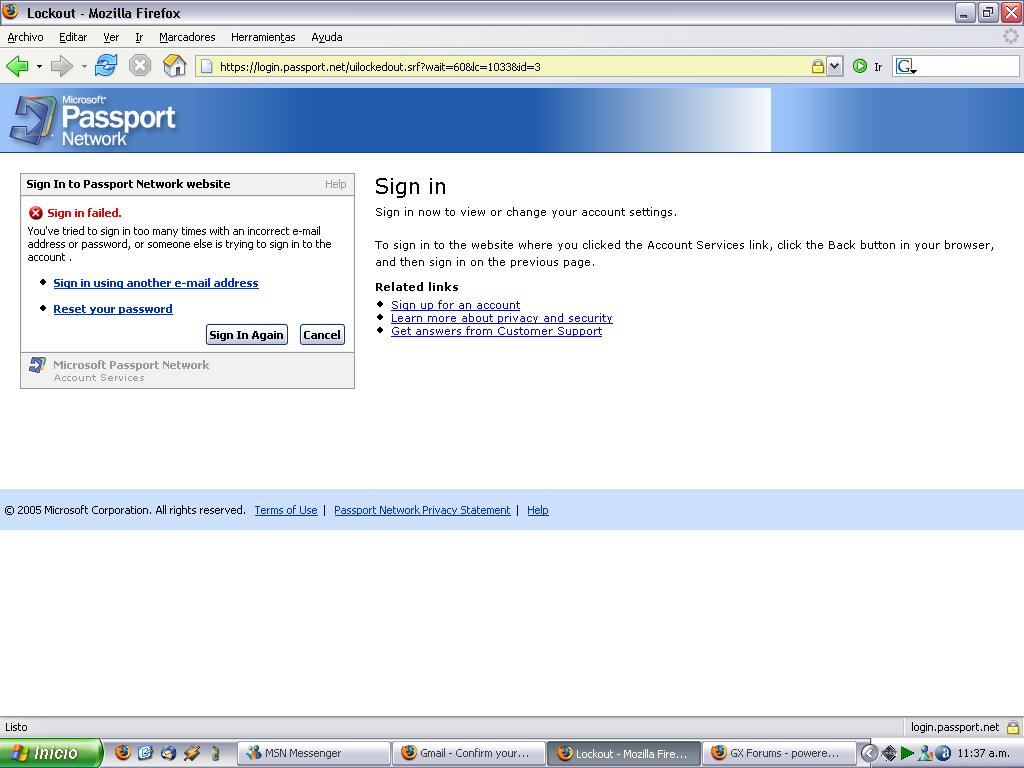Expand hidden system tray icons arrow

pos(869,753)
